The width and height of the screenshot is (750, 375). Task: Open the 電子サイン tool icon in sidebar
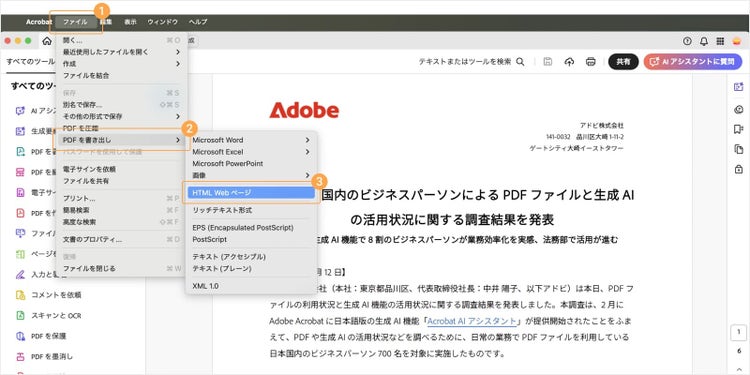coord(20,193)
